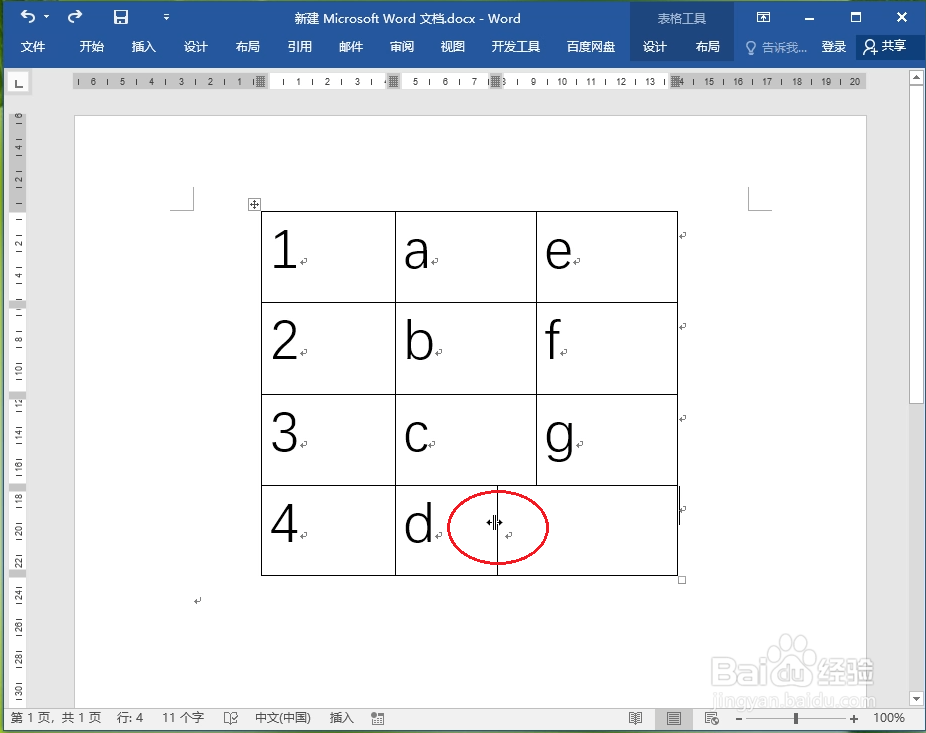The width and height of the screenshot is (926, 733).
Task: Save document with the floppy disk icon
Action: click(120, 17)
